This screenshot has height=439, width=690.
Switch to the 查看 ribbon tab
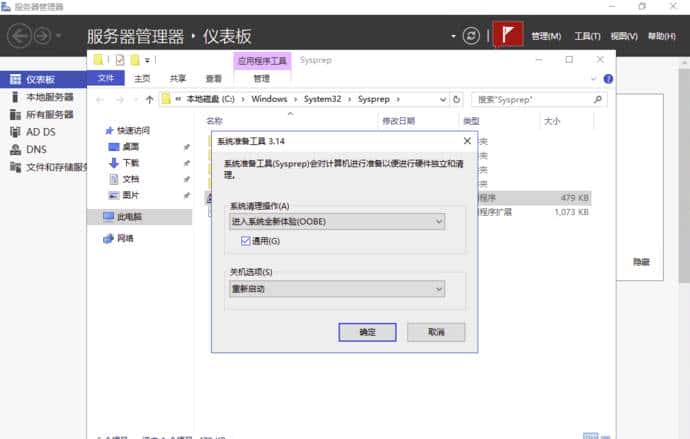coord(213,79)
